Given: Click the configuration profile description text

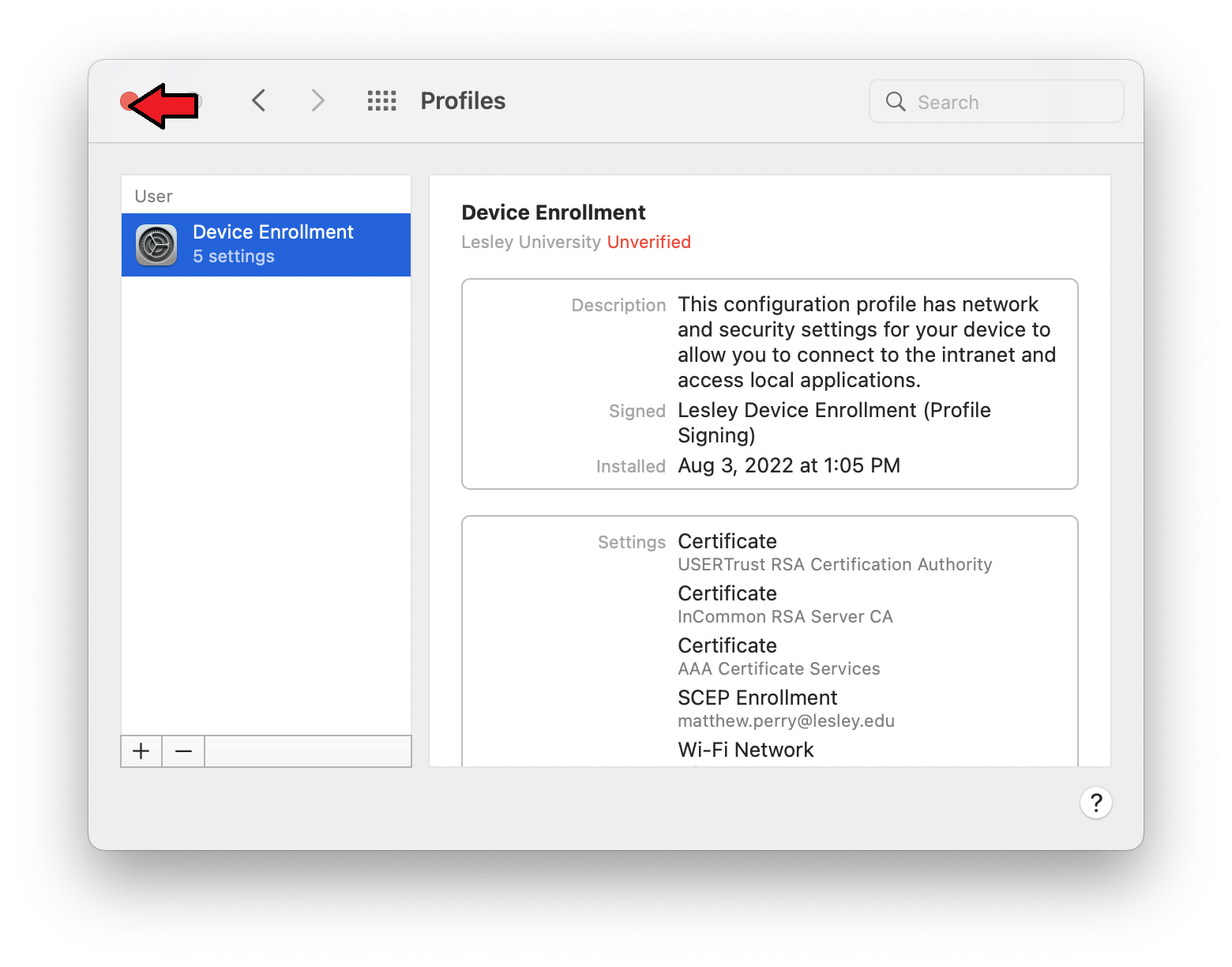Looking at the screenshot, I should click(866, 342).
